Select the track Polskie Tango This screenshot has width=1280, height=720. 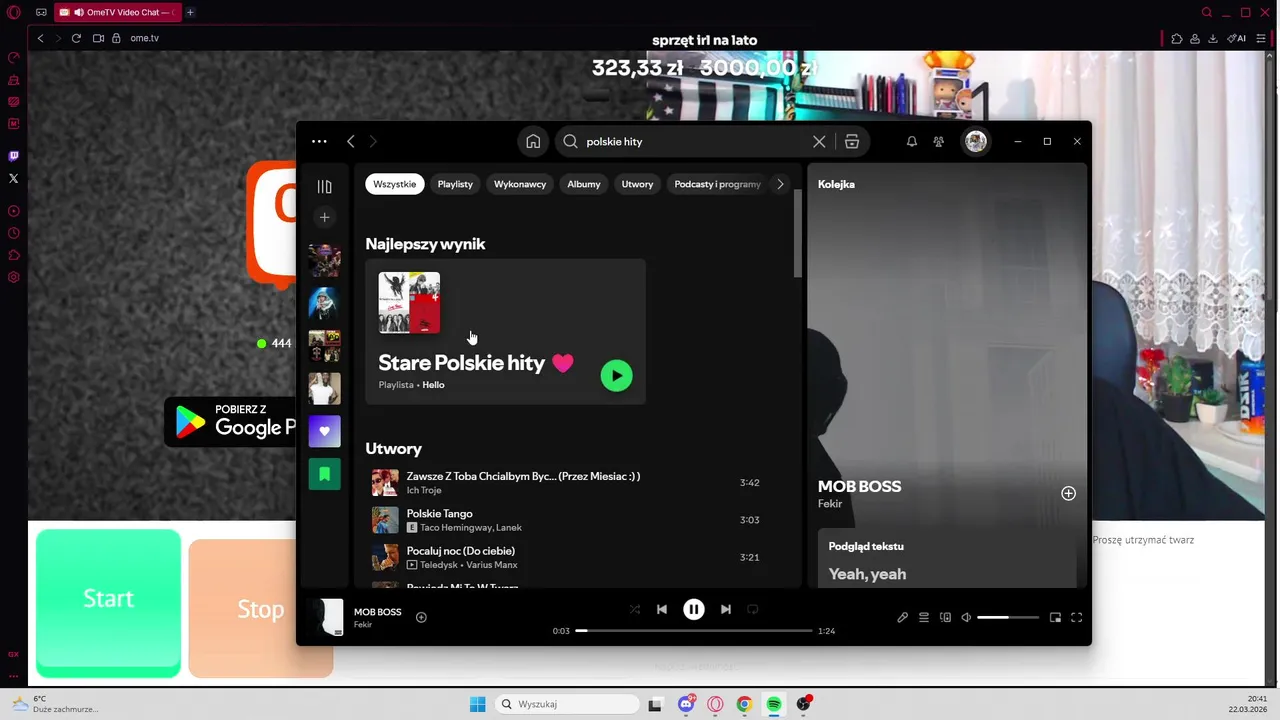[439, 513]
